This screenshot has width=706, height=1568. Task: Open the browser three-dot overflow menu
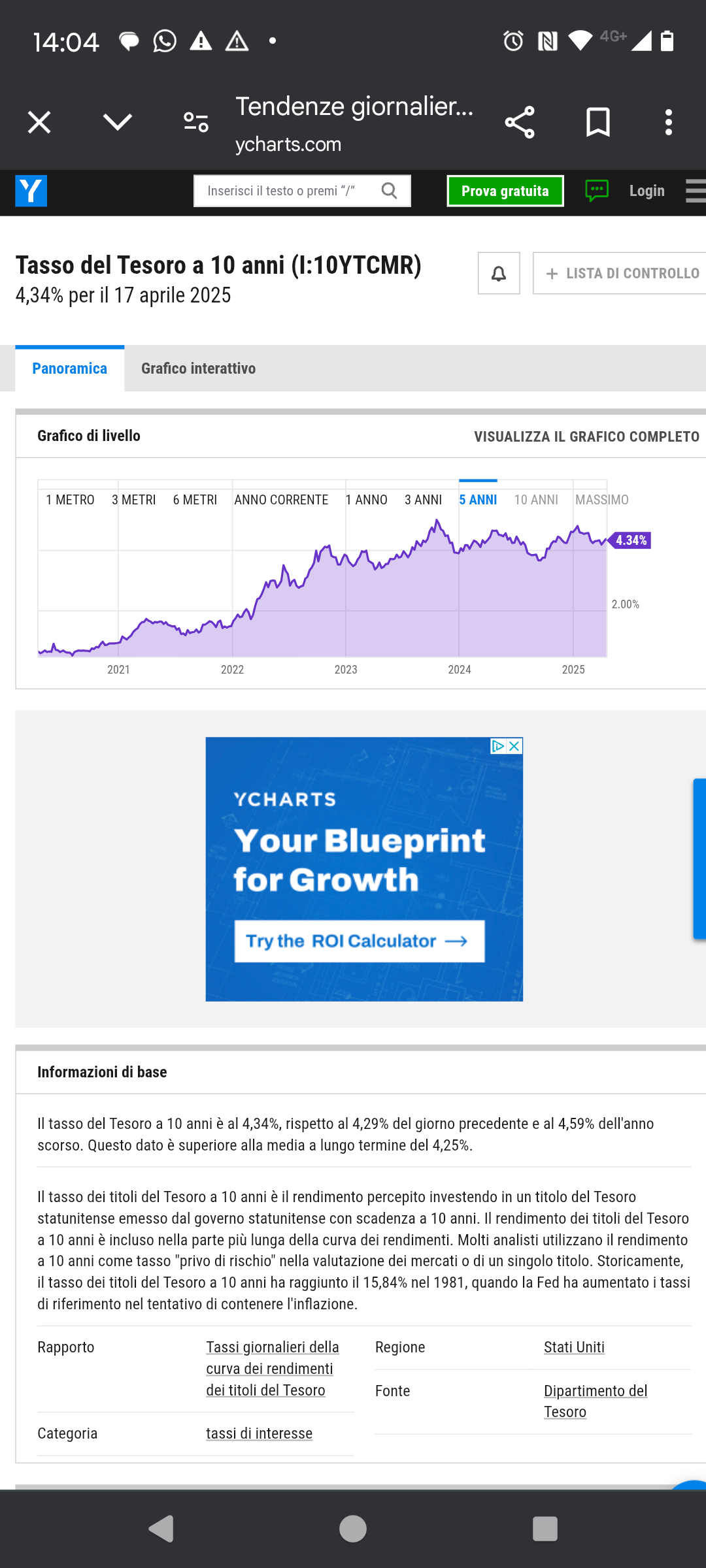668,122
